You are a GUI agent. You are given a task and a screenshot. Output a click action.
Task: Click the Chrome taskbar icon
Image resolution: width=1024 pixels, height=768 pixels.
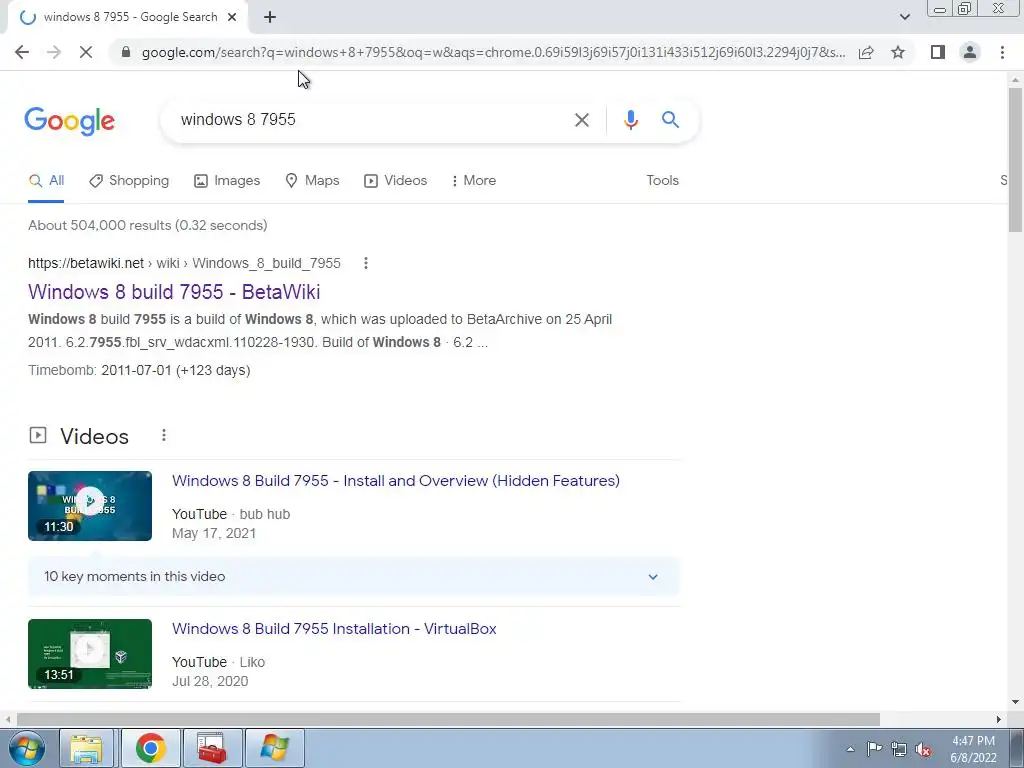[x=150, y=748]
